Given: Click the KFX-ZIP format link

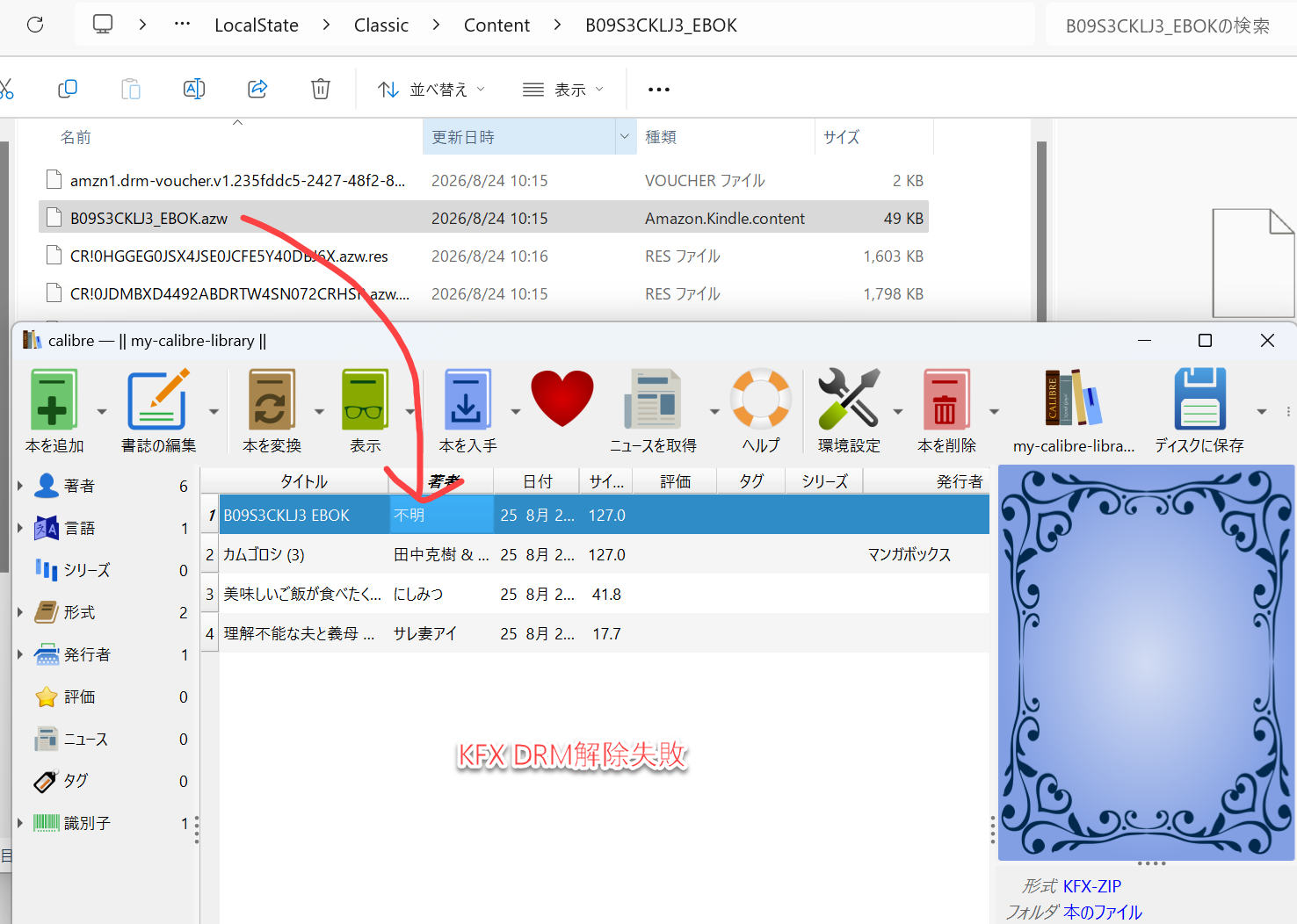Looking at the screenshot, I should 1092,886.
